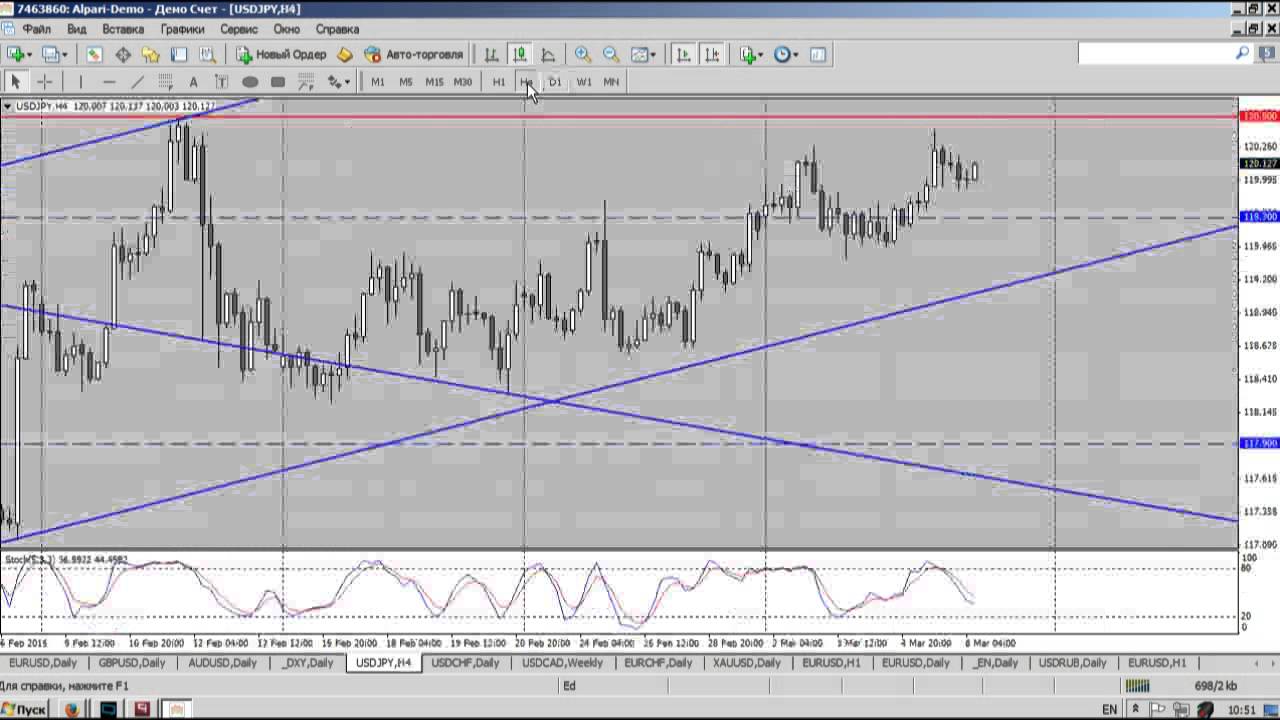The width and height of the screenshot is (1280, 720).
Task: Click the Новый Ордер button
Action: click(280, 55)
